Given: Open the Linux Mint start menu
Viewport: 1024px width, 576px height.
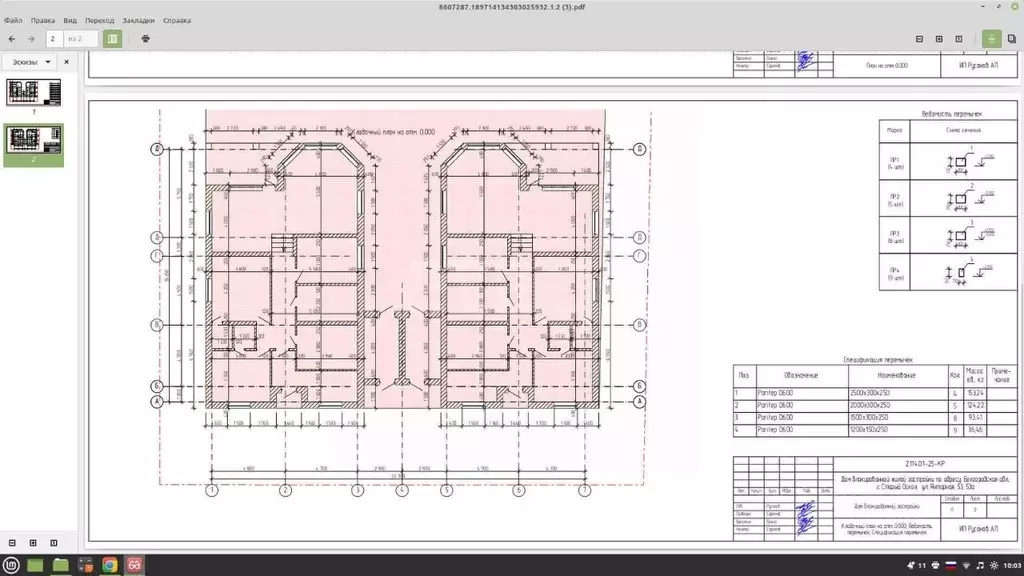Looking at the screenshot, I should click(11, 565).
